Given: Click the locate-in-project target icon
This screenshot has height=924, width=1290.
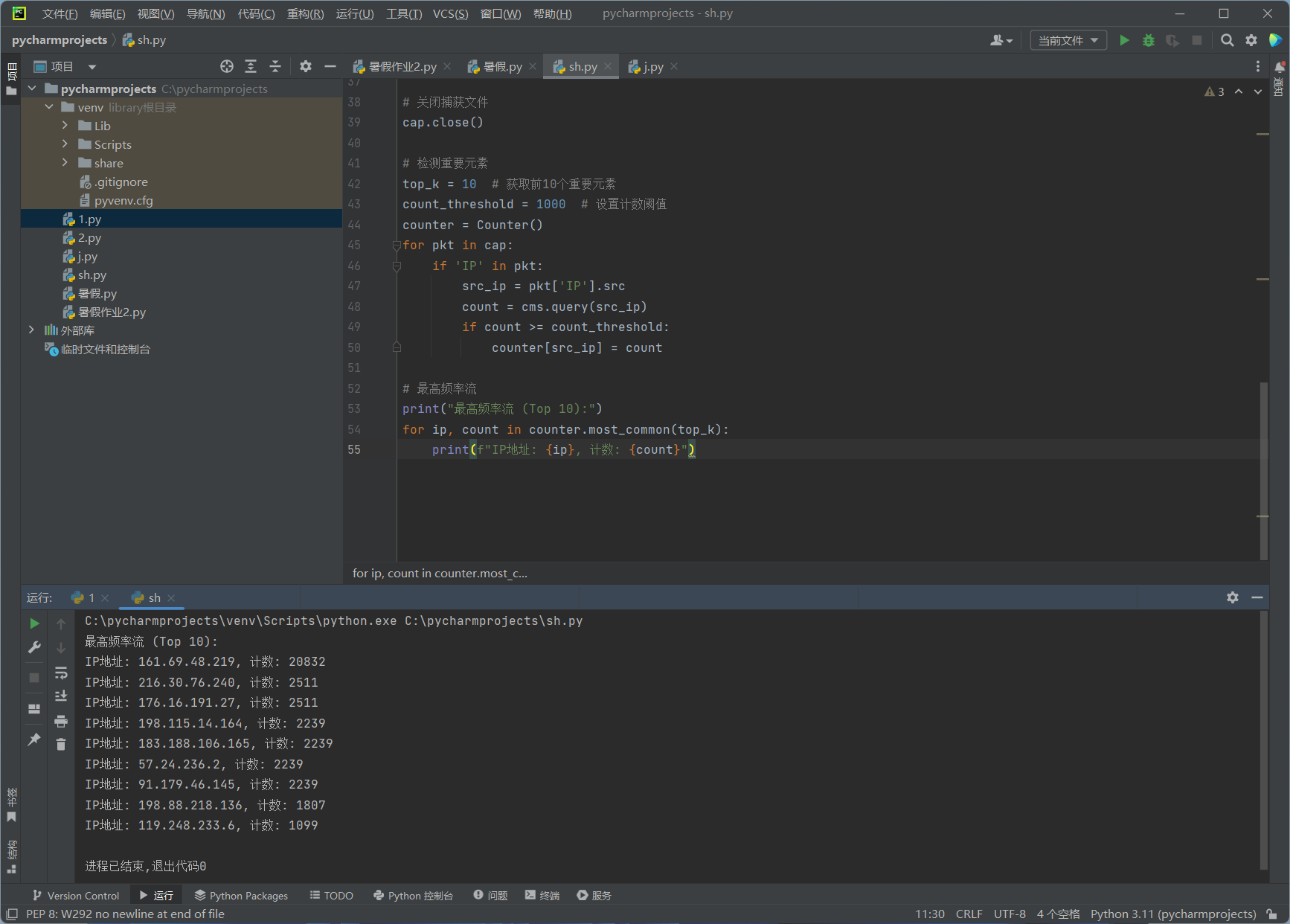Looking at the screenshot, I should pos(227,66).
